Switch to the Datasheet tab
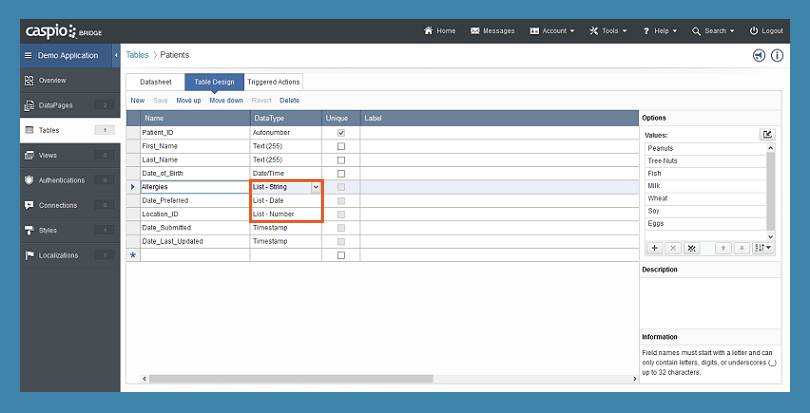 [x=155, y=82]
